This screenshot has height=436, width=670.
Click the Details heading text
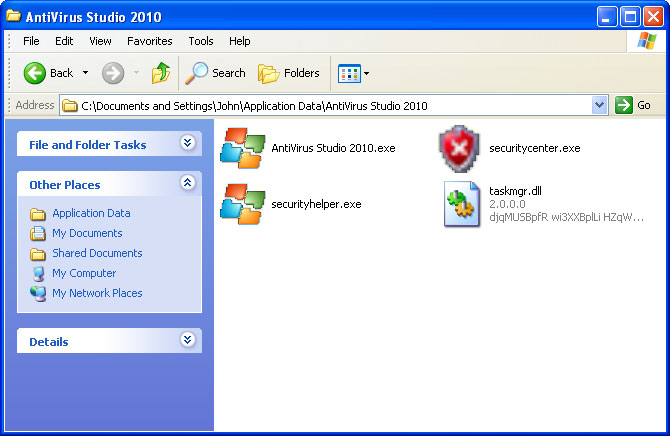point(49,342)
